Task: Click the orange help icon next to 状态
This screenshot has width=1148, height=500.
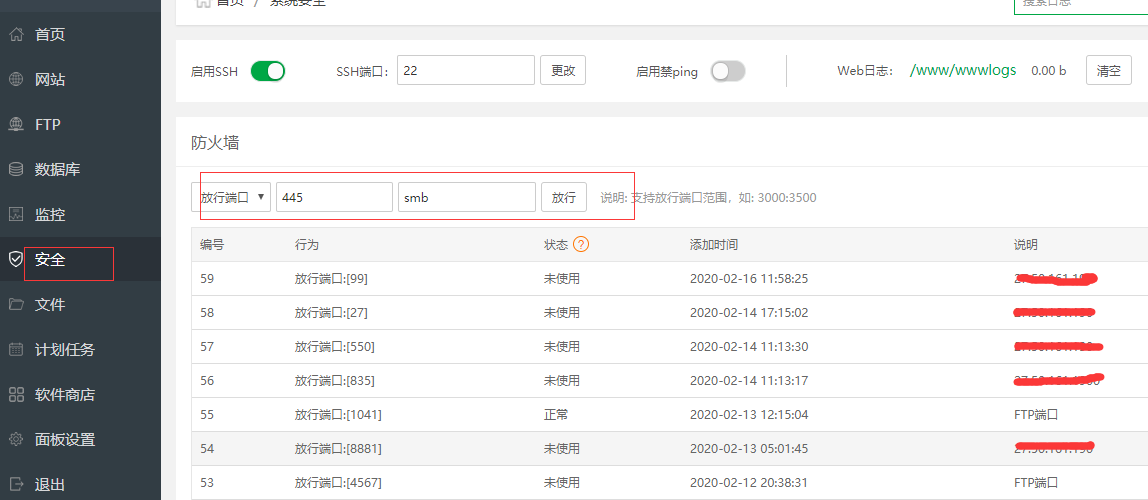Action: coord(581,245)
